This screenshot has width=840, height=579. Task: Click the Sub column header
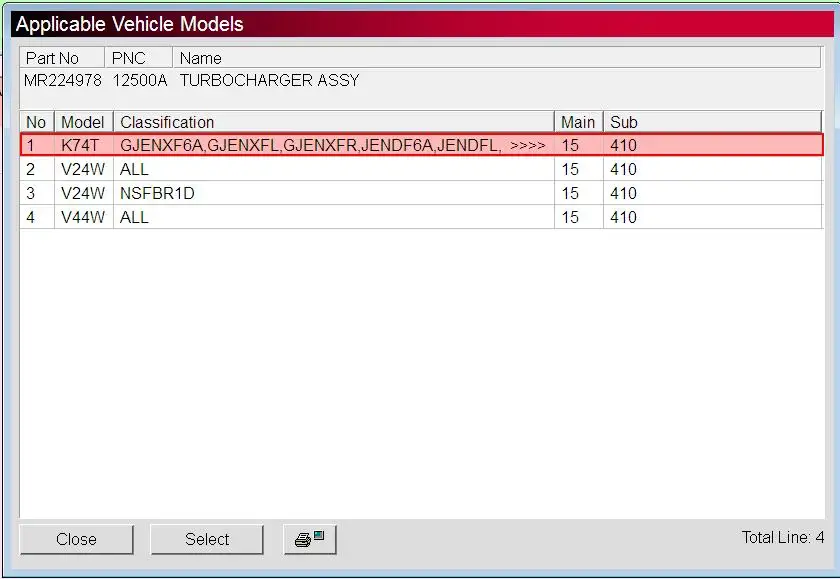point(712,122)
